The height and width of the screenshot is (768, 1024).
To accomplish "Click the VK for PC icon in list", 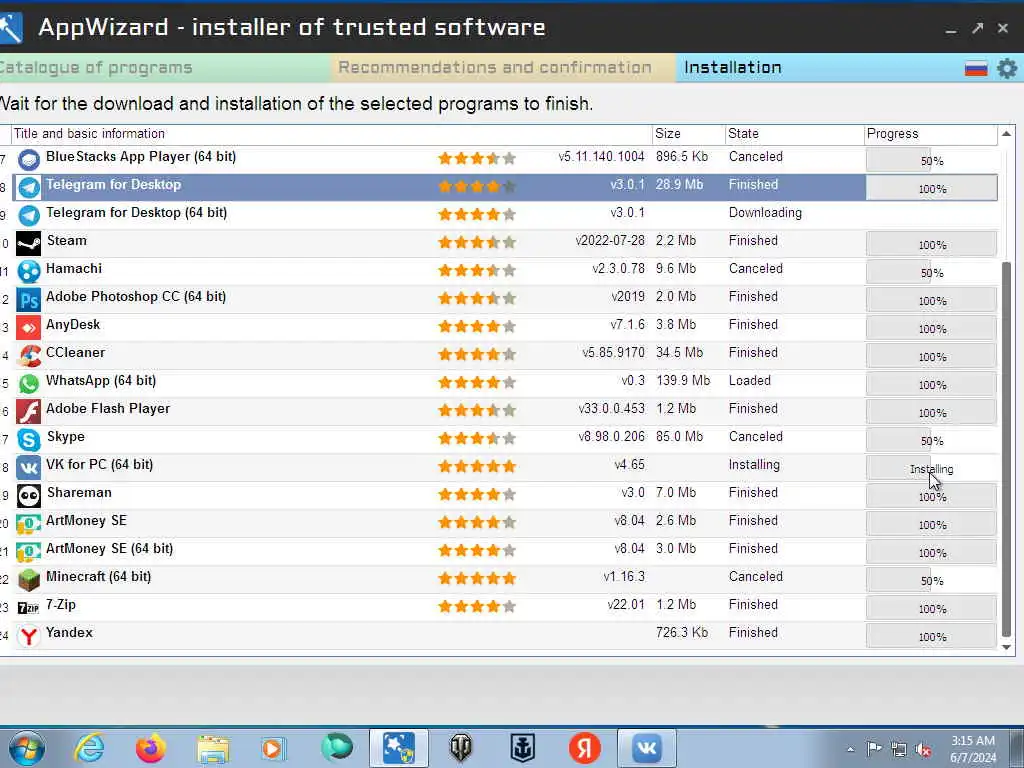I will 29,468.
